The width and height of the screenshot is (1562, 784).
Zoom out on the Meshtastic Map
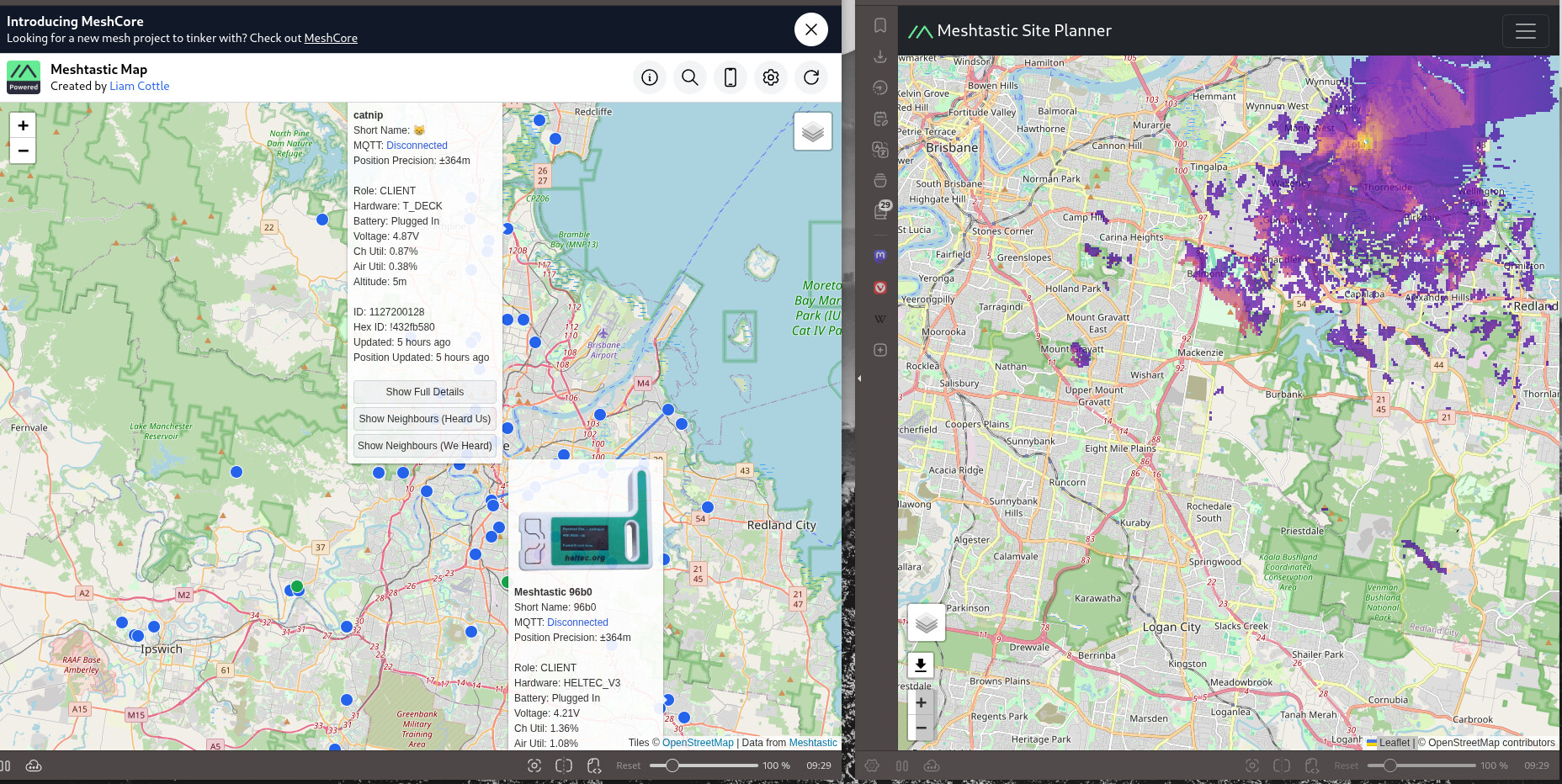(x=23, y=151)
